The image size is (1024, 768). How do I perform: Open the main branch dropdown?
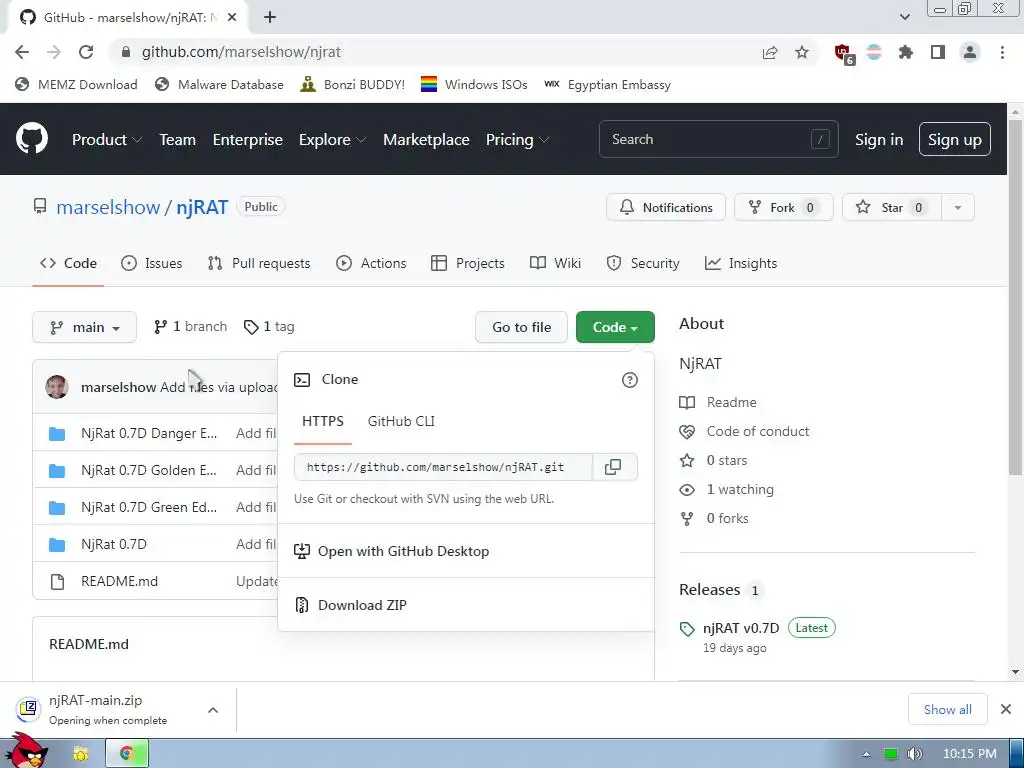point(84,327)
